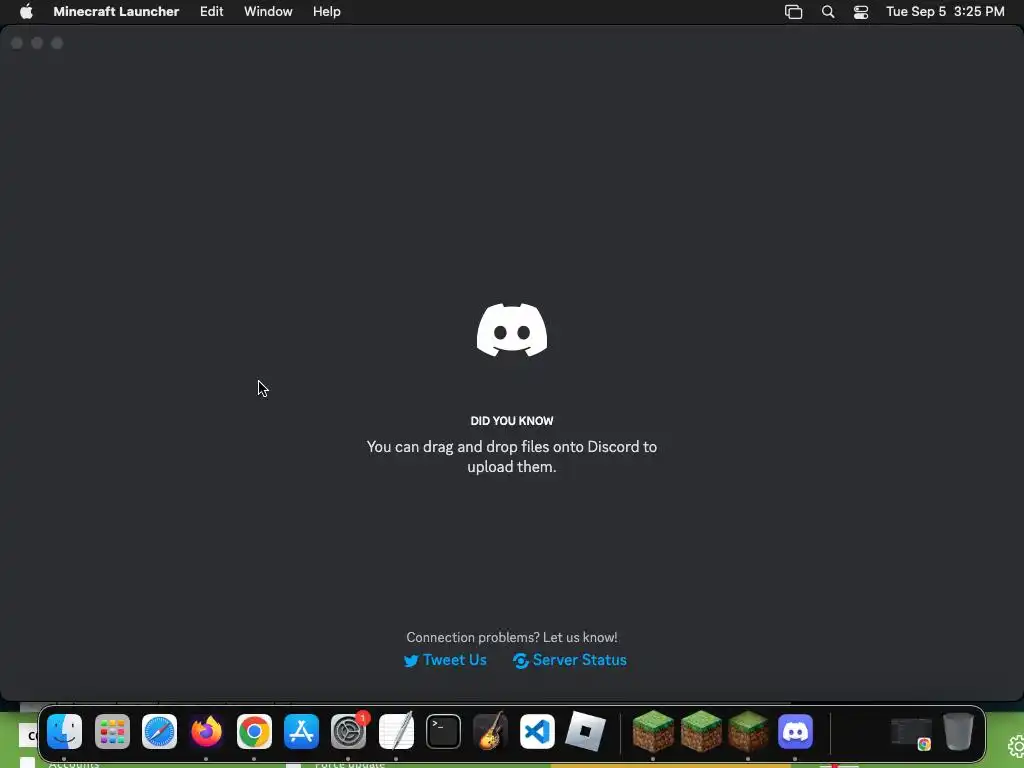Launch Roblox from the dock
Screen dimensions: 1024x768
[x=585, y=731]
